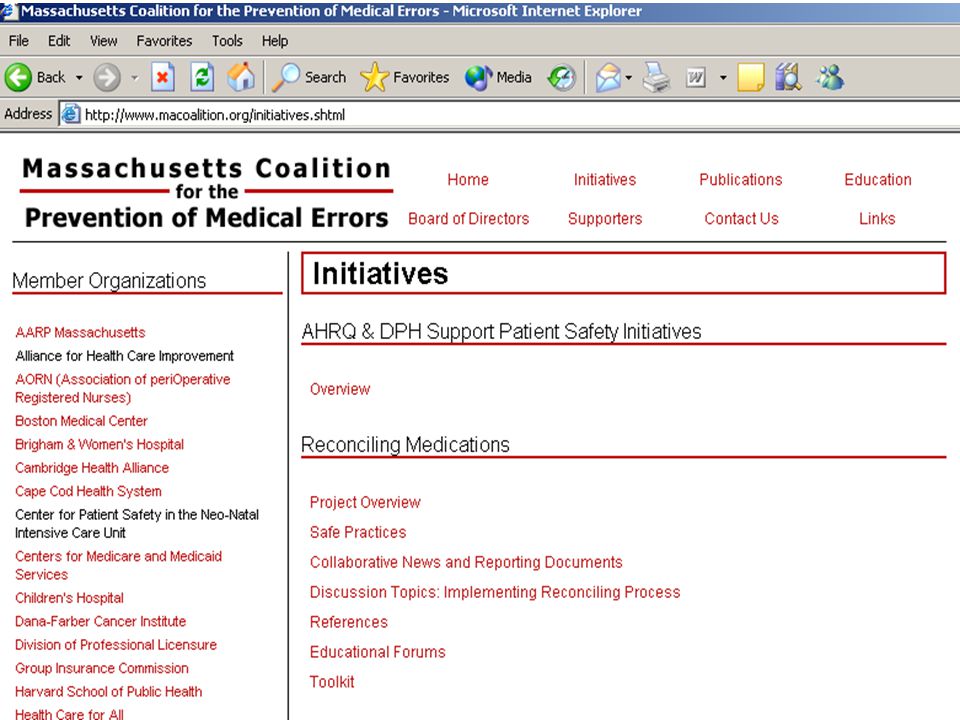Open the Supporters nav link

(x=605, y=219)
